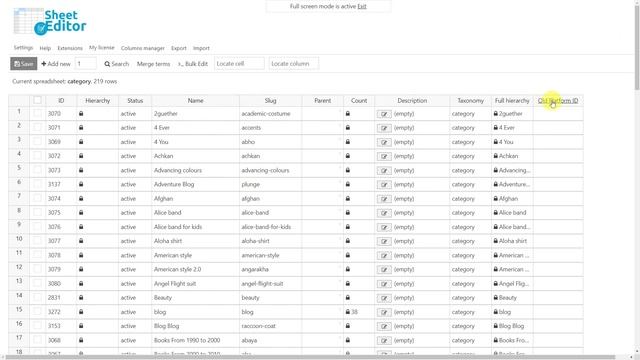Click count lock icon in Afghan row
640x360 pixels.
[348, 198]
